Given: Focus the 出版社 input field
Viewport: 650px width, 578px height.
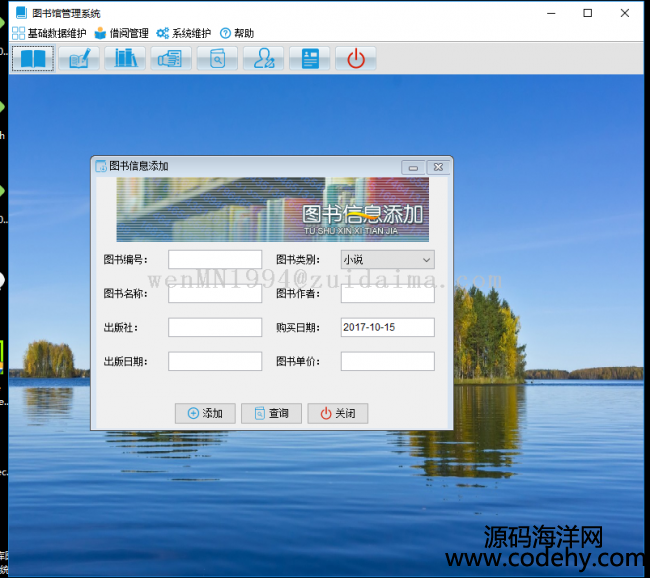Looking at the screenshot, I should (215, 327).
